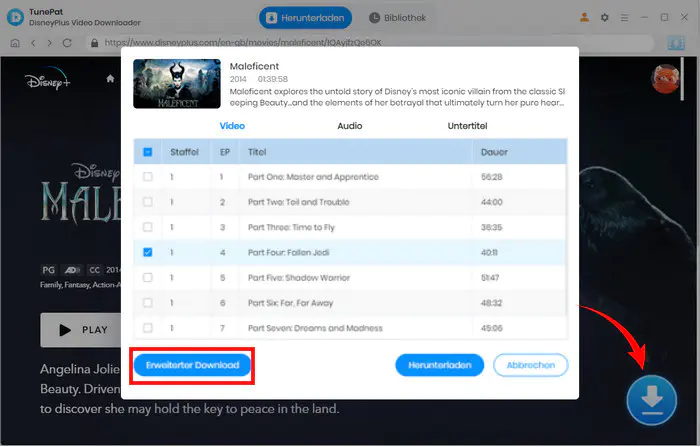Reload the page with refresh icon
Screen dimensions: 700x447
coord(67,43)
